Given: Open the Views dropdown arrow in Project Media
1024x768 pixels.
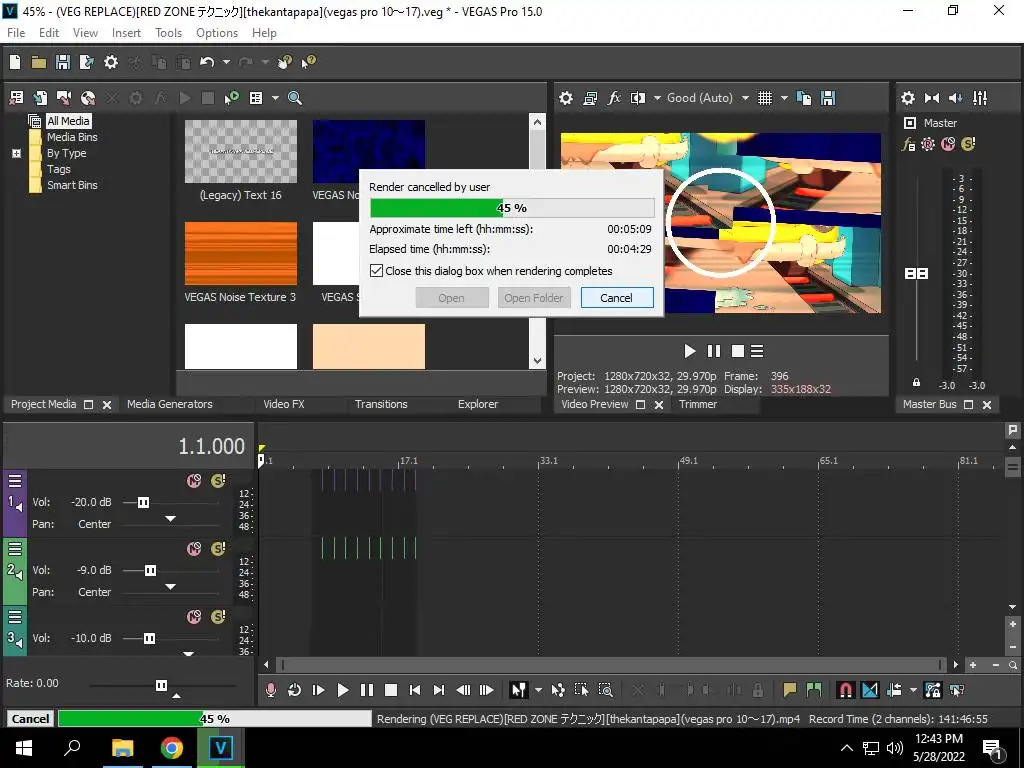Looking at the screenshot, I should [275, 98].
